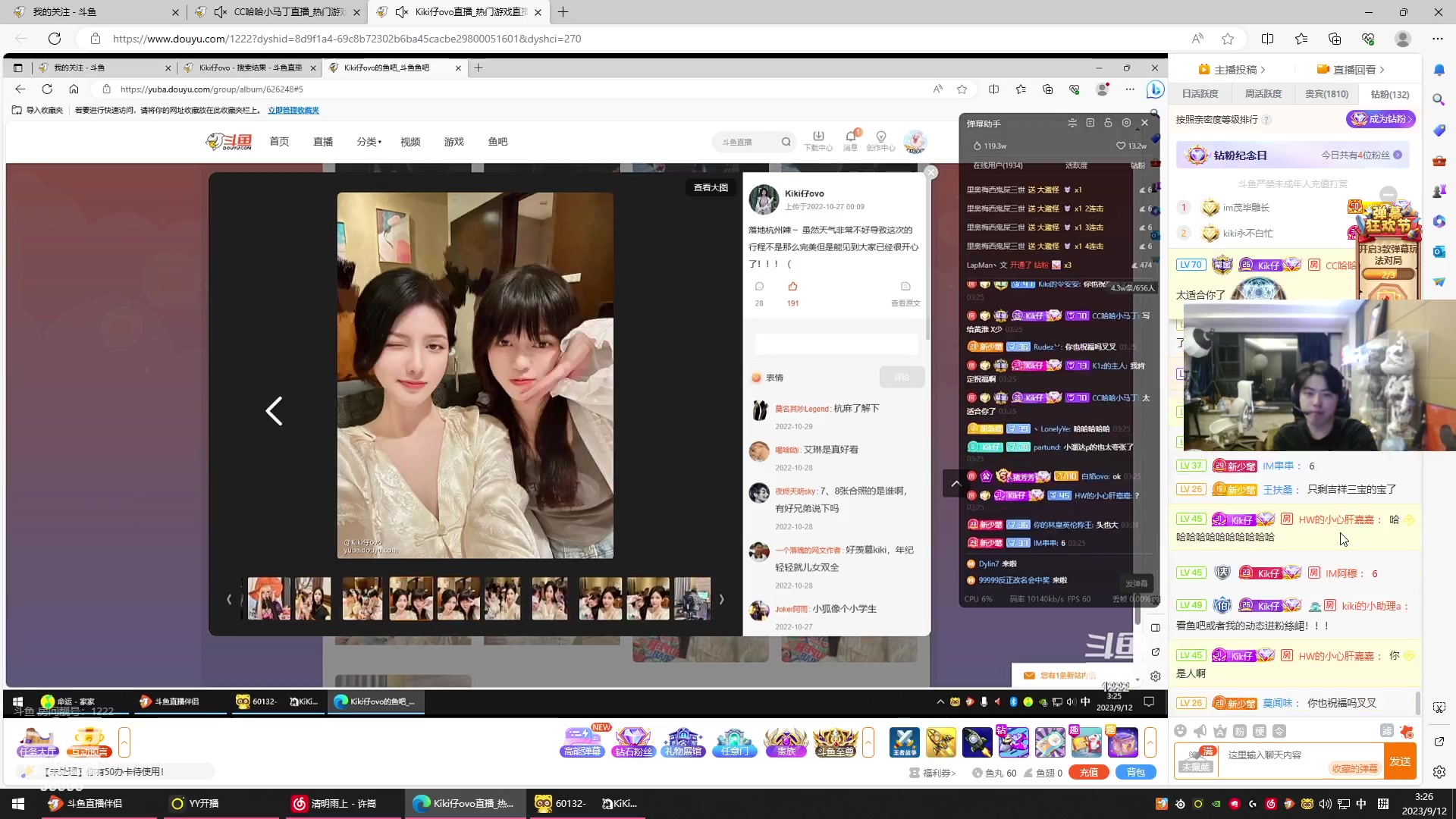Open the 消息 message center icon
1456x819 pixels.
coord(850,141)
